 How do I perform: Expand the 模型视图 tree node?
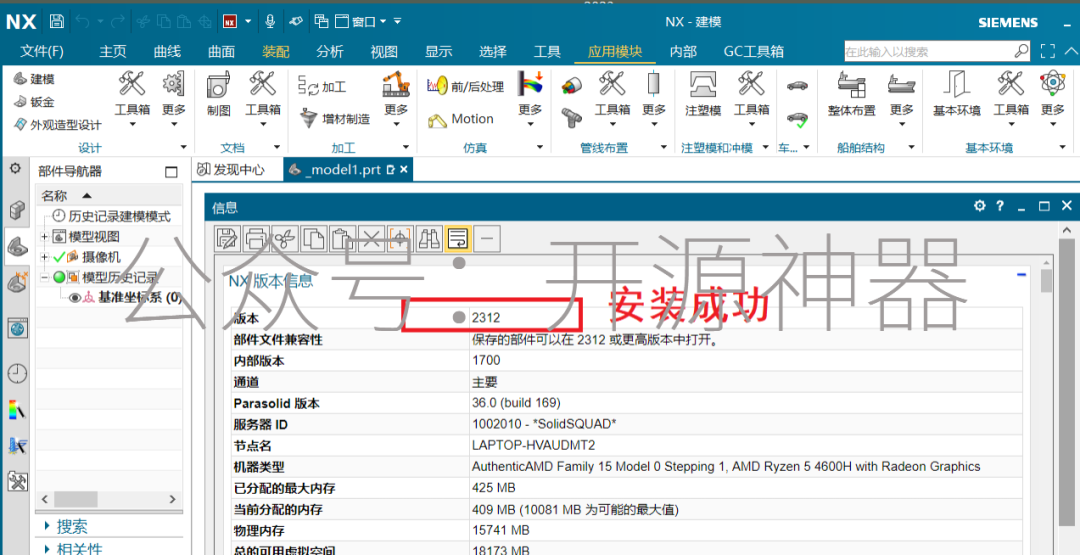point(45,237)
